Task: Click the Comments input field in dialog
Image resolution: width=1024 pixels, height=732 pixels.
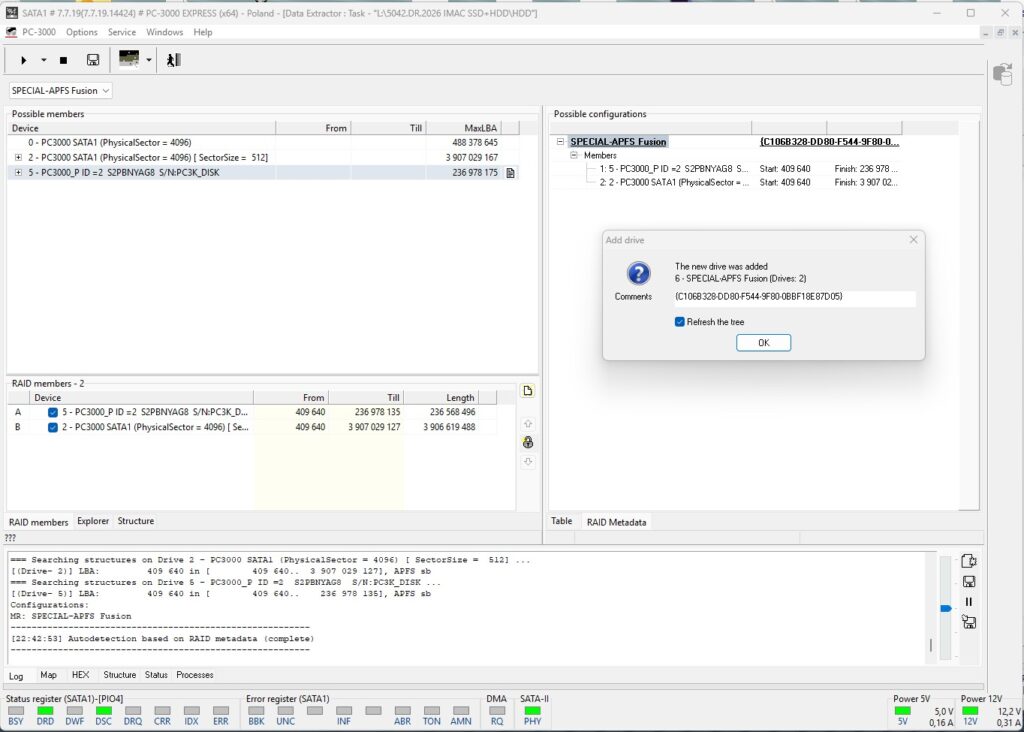Action: tap(795, 297)
